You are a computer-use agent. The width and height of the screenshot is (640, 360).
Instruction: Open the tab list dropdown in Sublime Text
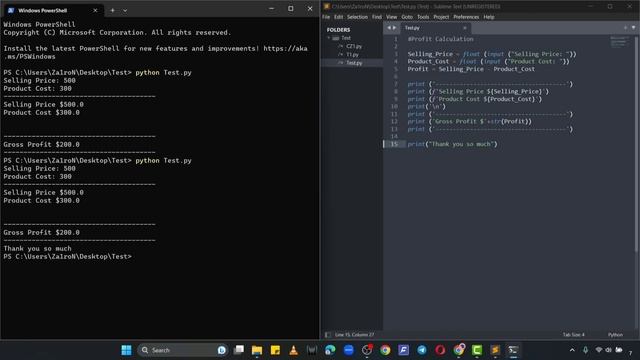[x=633, y=28]
